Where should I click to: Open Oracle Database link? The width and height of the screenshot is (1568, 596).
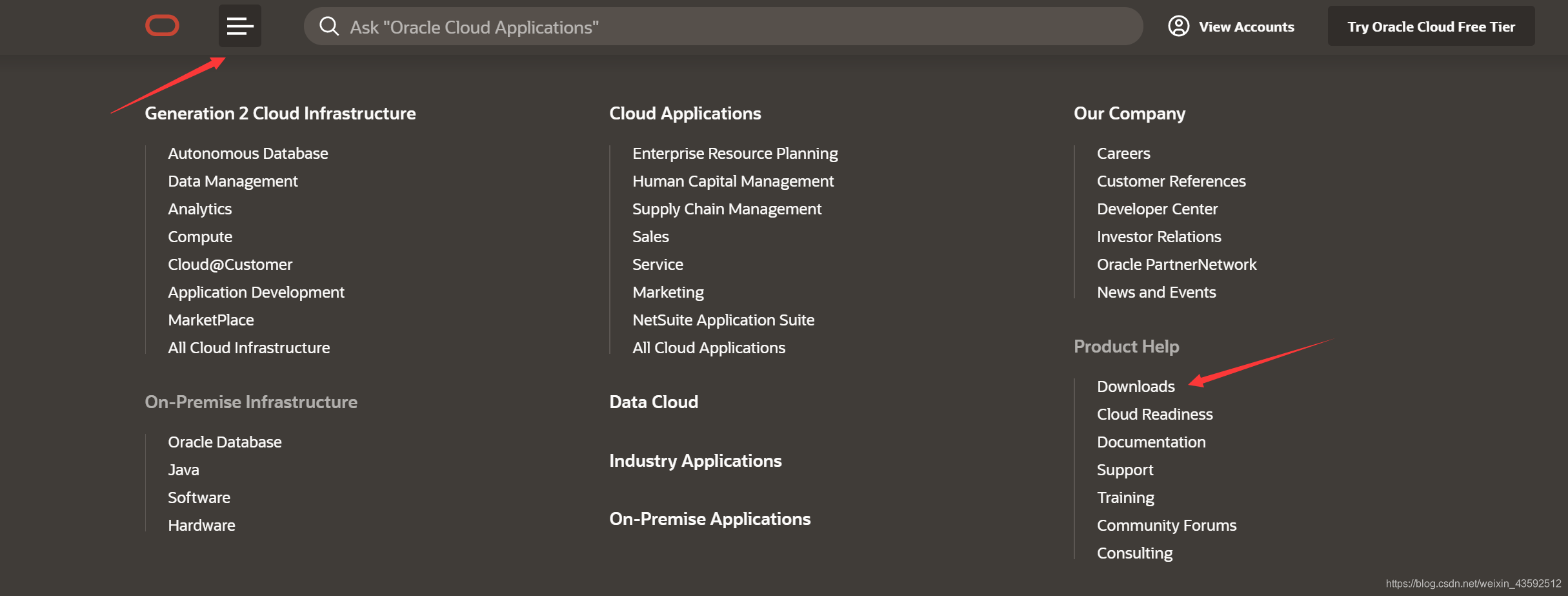click(x=225, y=442)
